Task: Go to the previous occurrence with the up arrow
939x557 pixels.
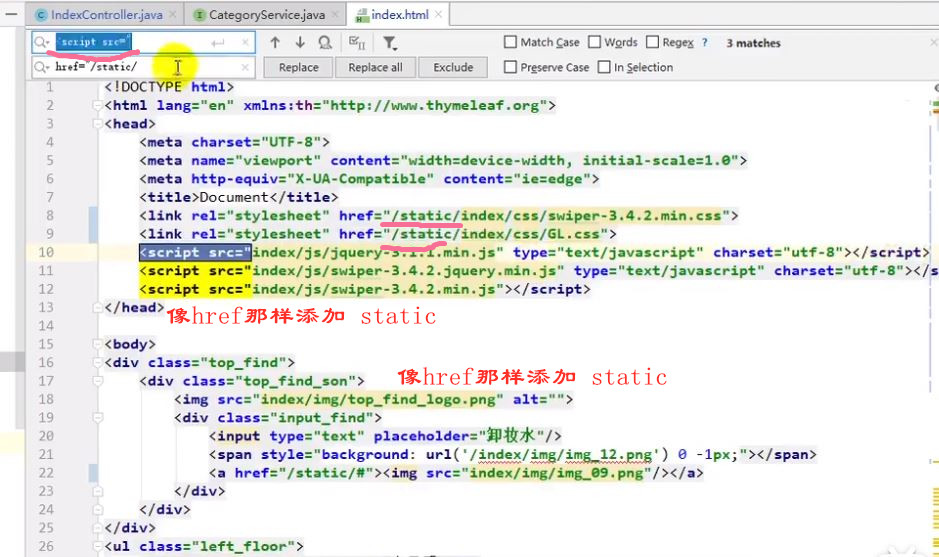Action: (x=275, y=43)
